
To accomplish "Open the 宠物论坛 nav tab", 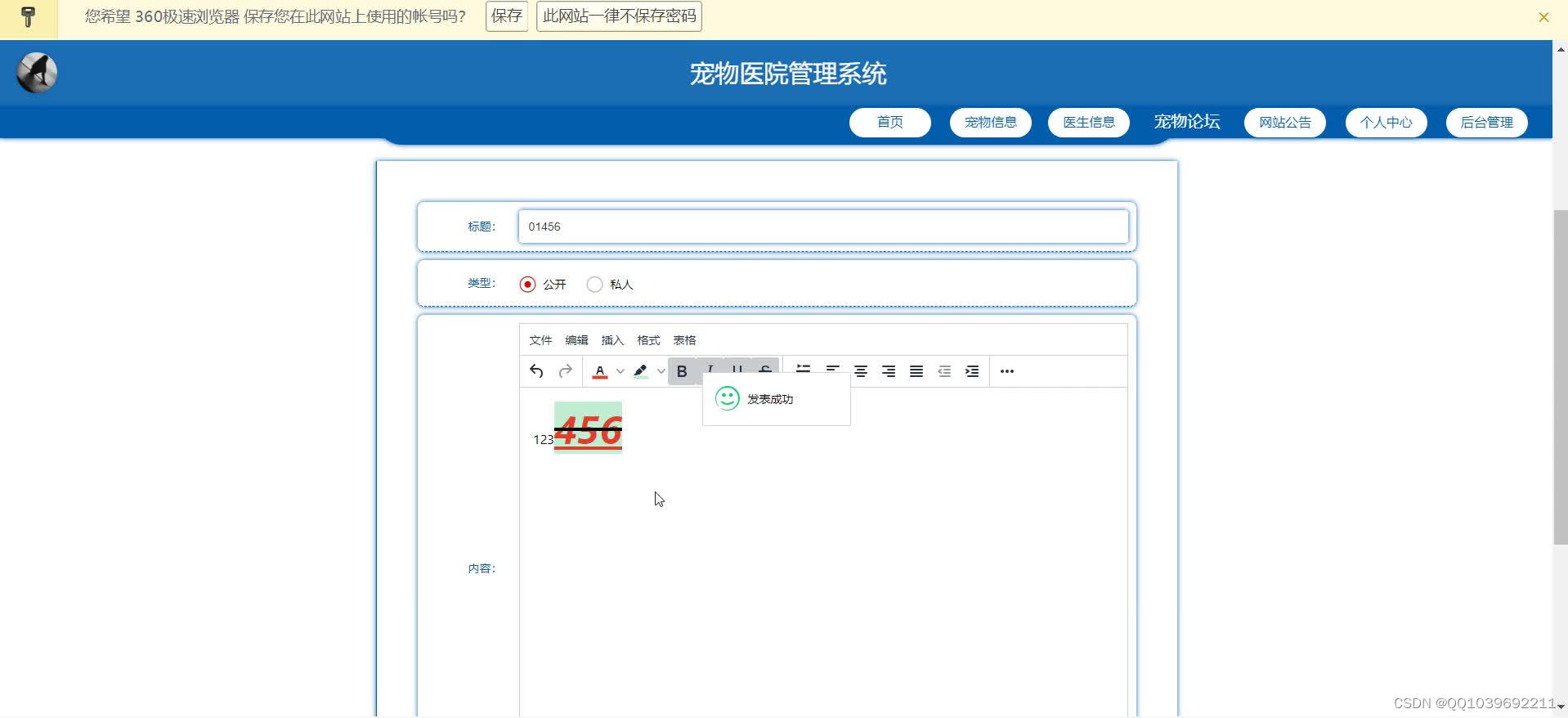I will [1187, 122].
